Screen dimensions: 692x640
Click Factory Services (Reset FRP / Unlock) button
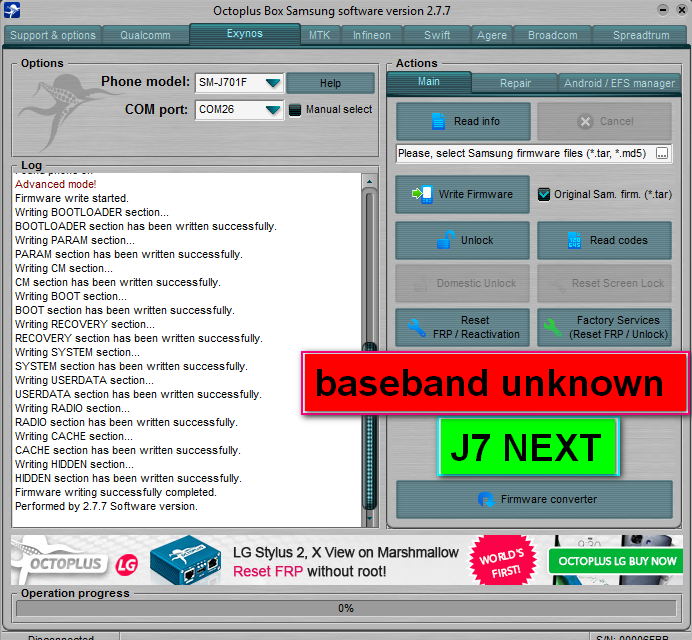(x=604, y=327)
